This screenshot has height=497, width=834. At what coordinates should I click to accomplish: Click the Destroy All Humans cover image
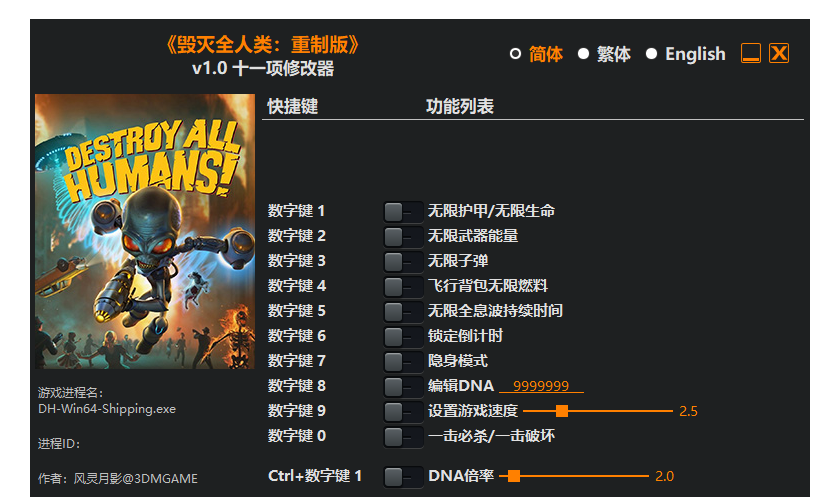[x=145, y=231]
